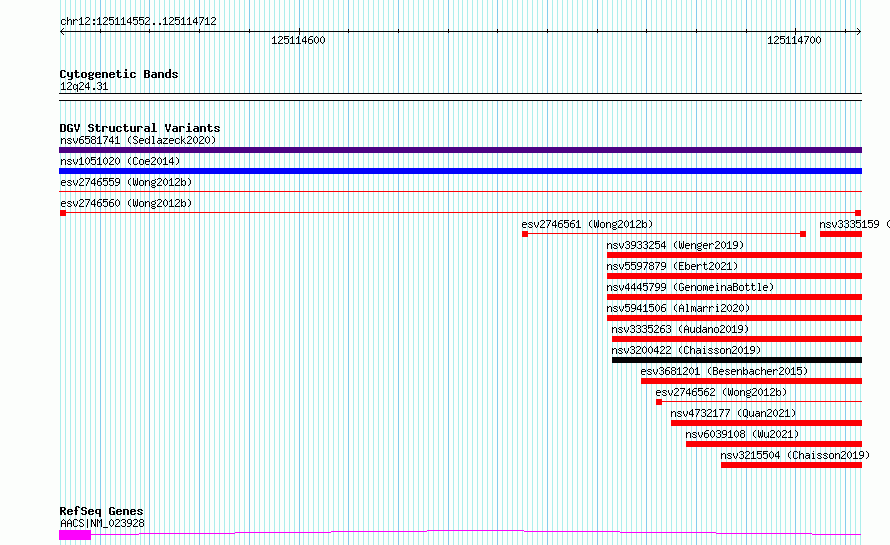This screenshot has height=545, width=890.
Task: Open esv2746560 (Wong2012b) variant label
Action: [x=126, y=203]
